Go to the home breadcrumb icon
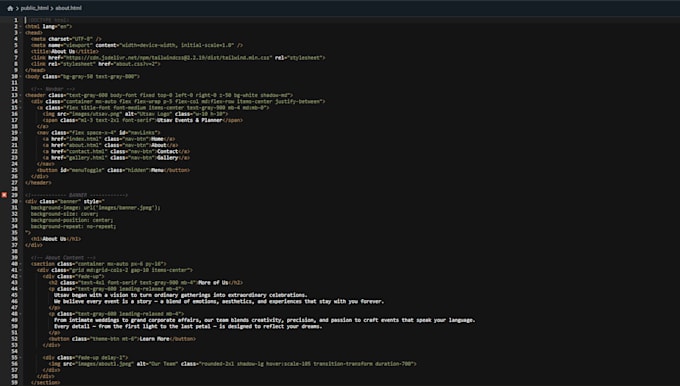680x386 pixels. coord(10,8)
